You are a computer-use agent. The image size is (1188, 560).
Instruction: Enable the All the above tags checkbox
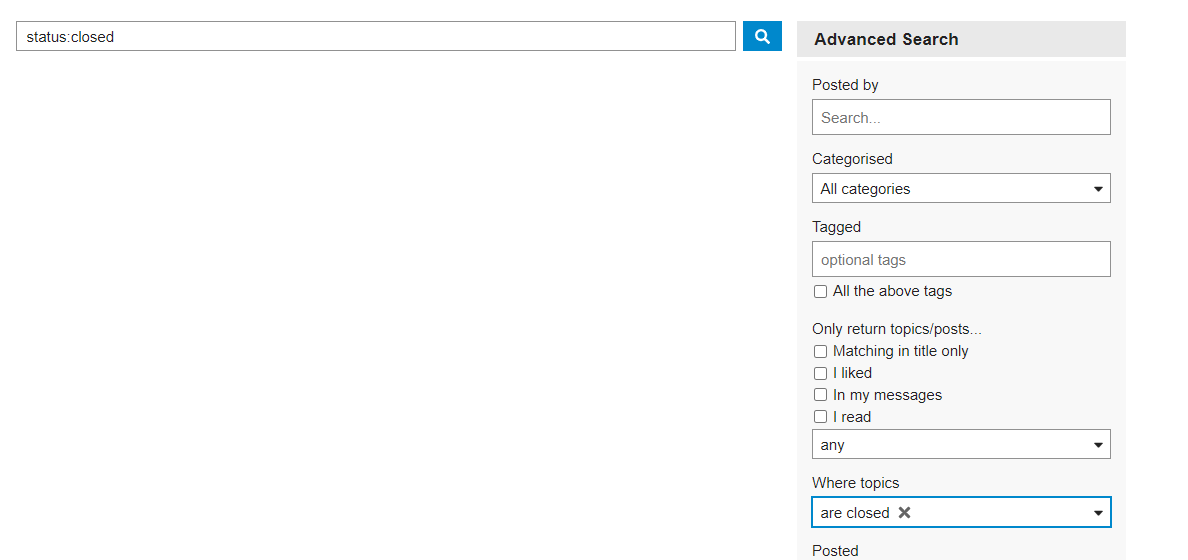point(820,292)
